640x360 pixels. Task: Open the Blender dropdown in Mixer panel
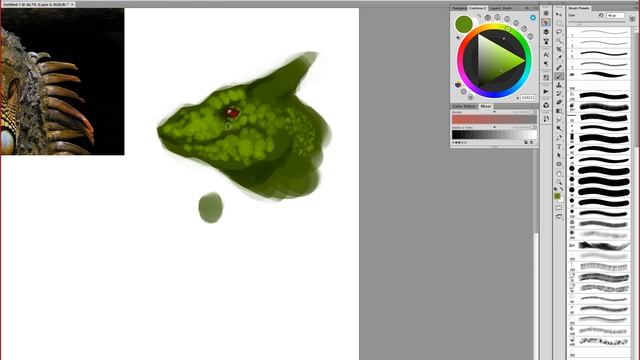(494, 112)
